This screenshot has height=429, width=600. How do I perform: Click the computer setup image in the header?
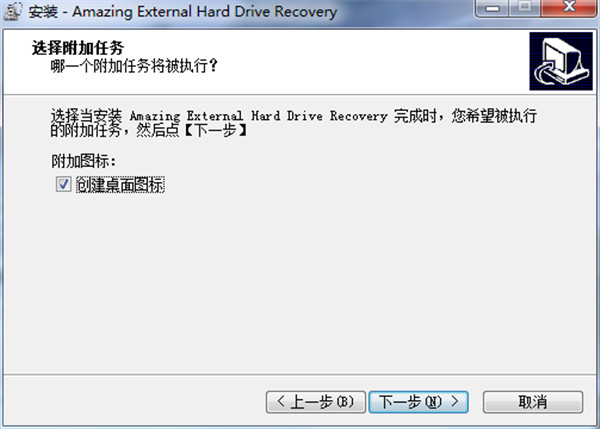point(561,61)
